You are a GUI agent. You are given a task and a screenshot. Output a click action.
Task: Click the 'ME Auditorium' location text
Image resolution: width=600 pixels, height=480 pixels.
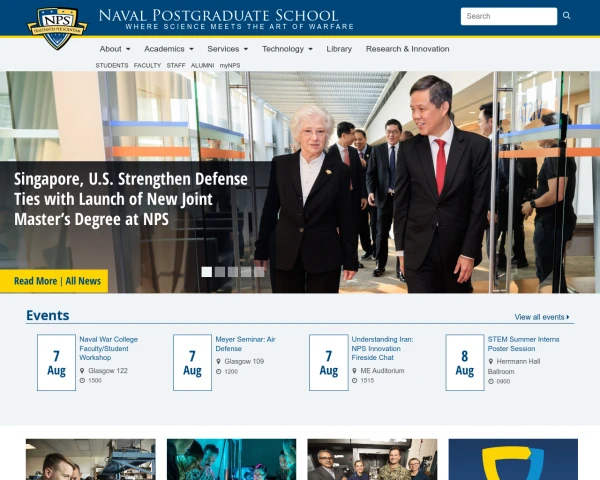382,371
